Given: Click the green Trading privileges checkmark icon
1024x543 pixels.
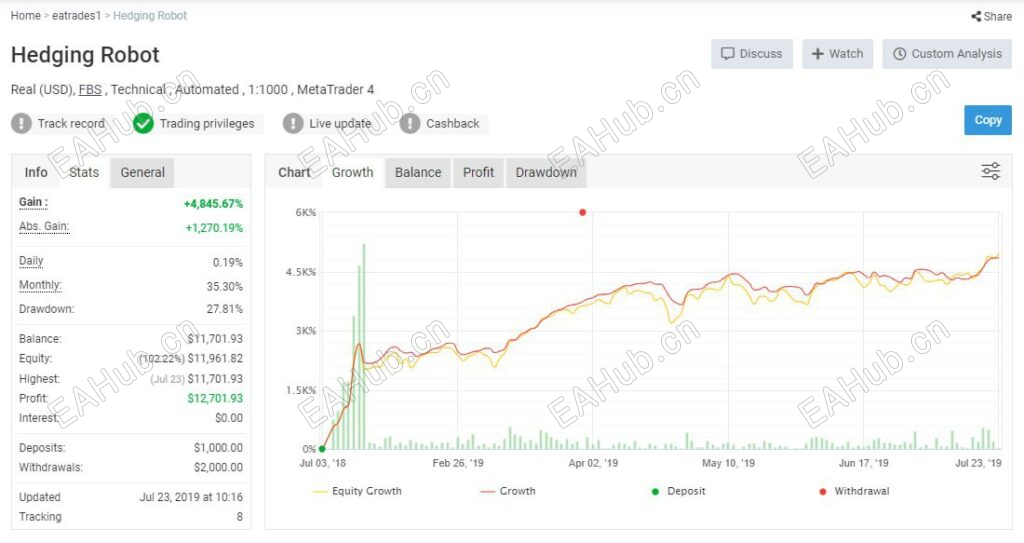Looking at the screenshot, I should click(x=143, y=123).
